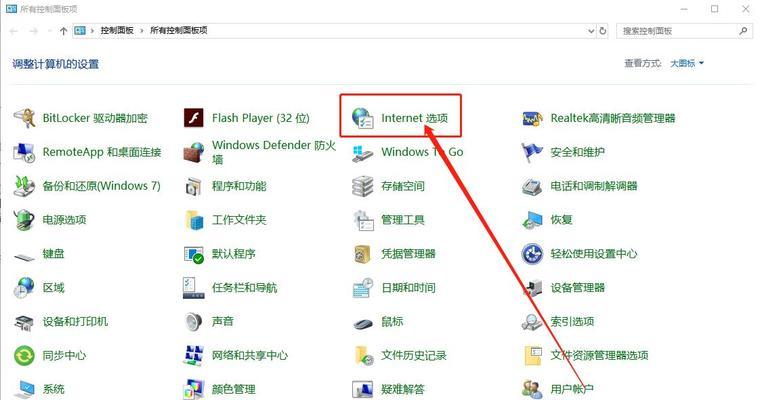
Task: Open the 安全和维护 flag icon
Action: 532,152
